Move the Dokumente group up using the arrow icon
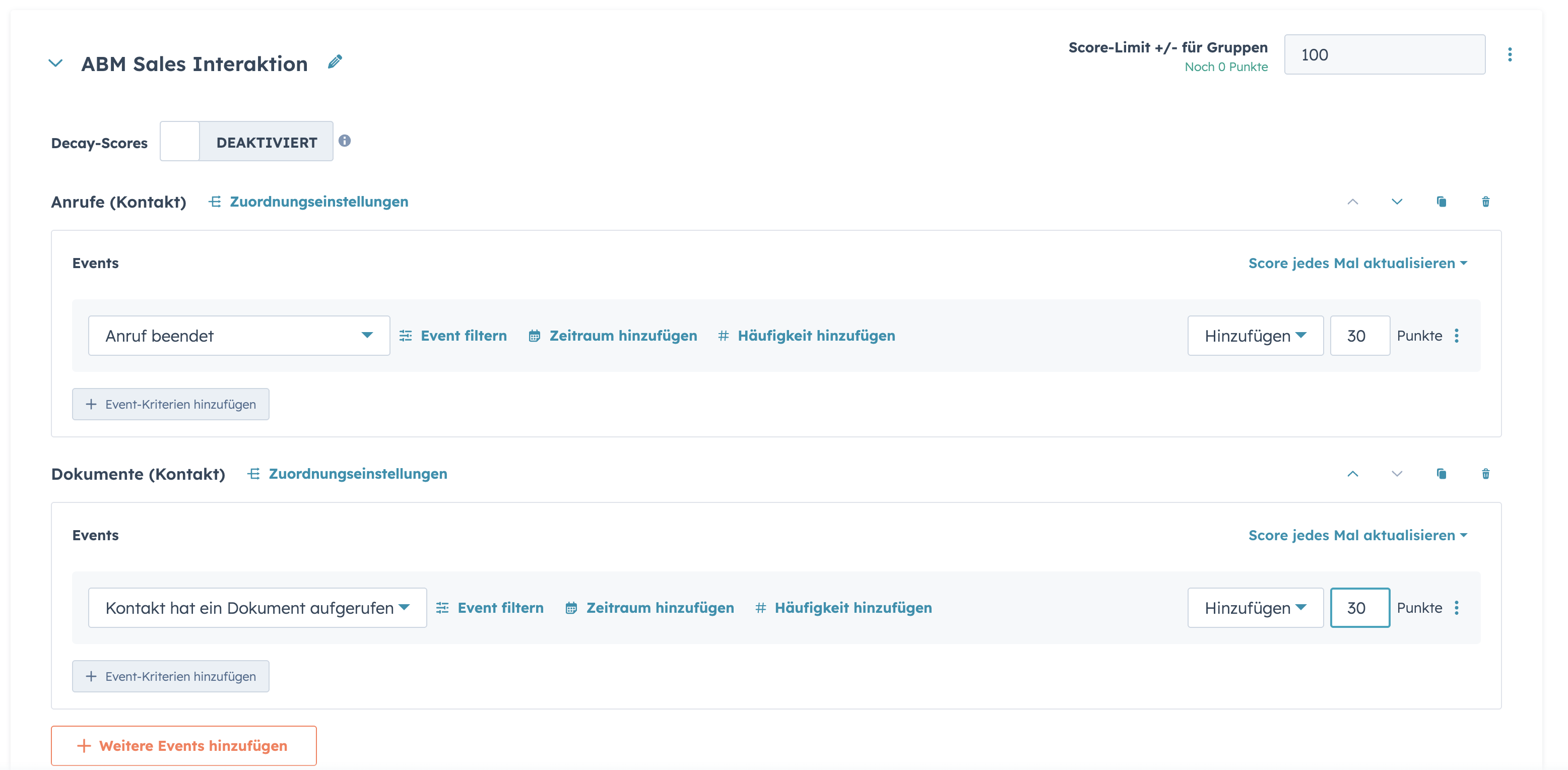 (1352, 474)
